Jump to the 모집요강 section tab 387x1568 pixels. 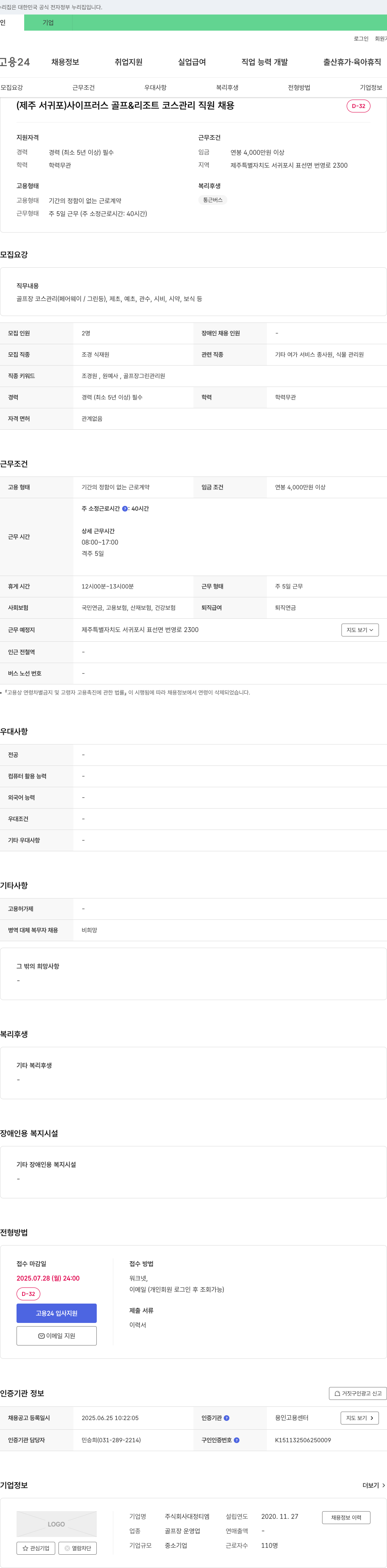coord(12,87)
